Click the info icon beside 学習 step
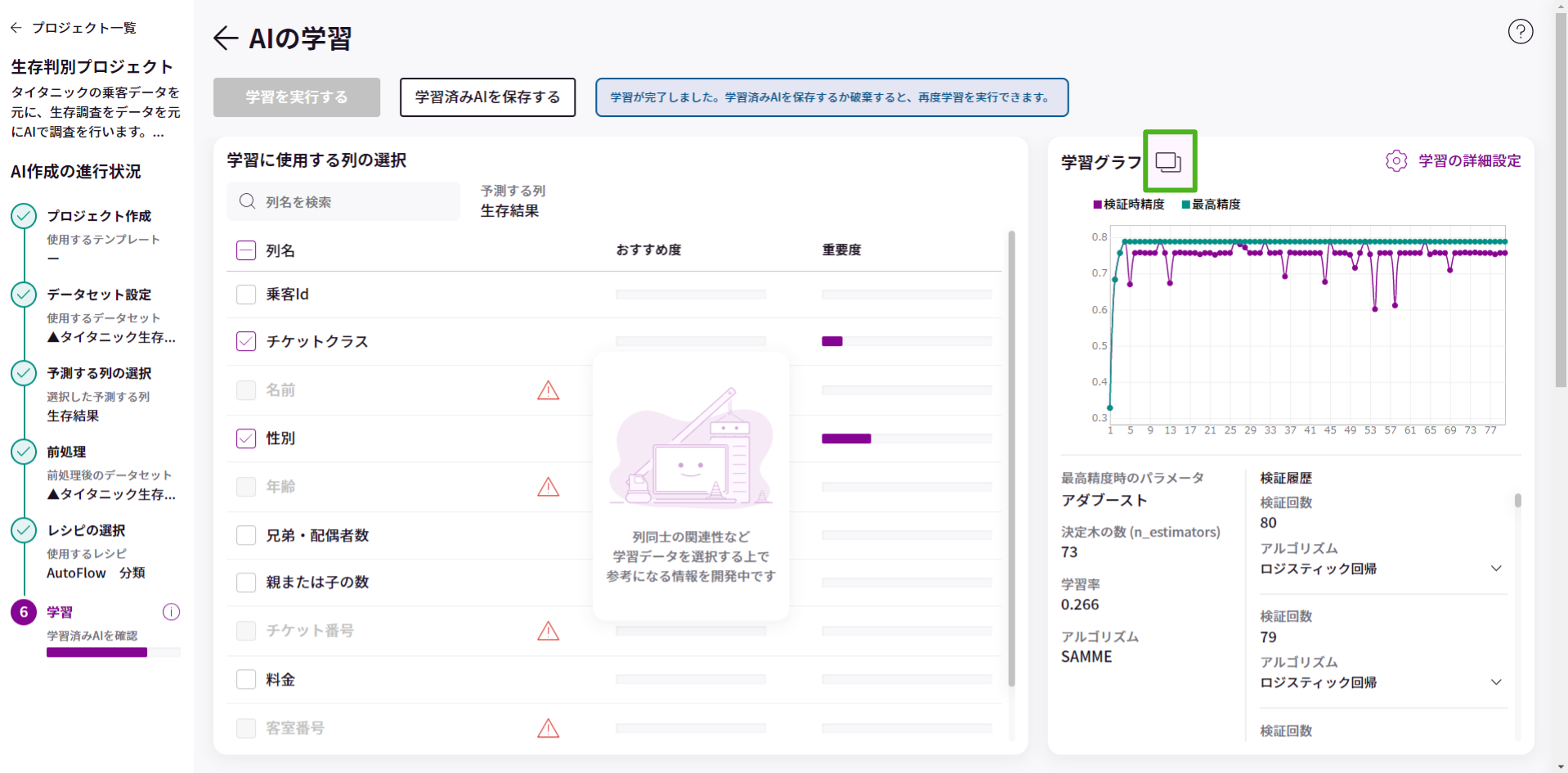 [171, 612]
